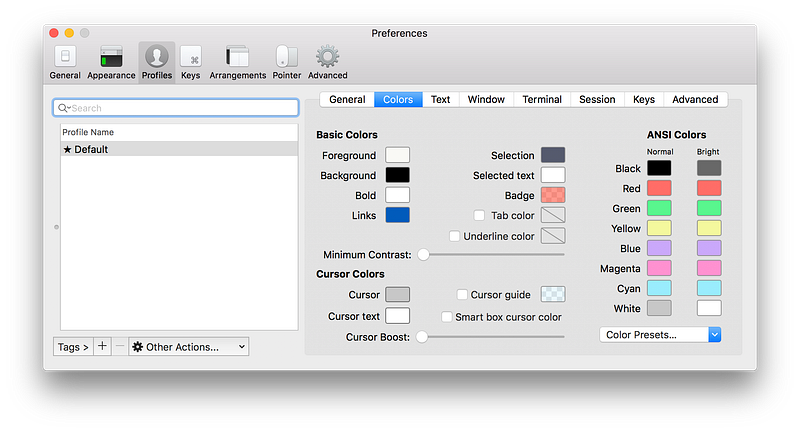Click the Normal Cyan ANSI swatch

[x=659, y=288]
